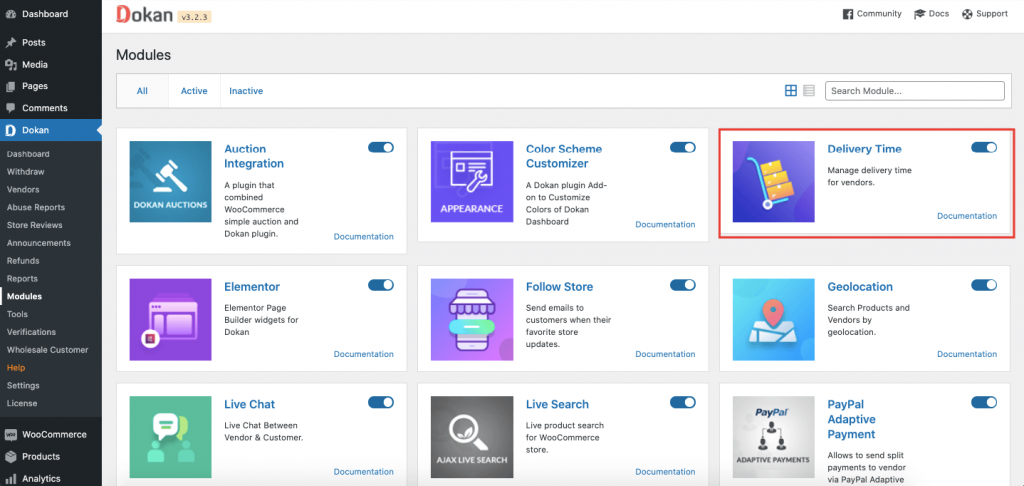The width and height of the screenshot is (1024, 486).
Task: Open Documentation link for Delivery Time
Action: point(966,216)
